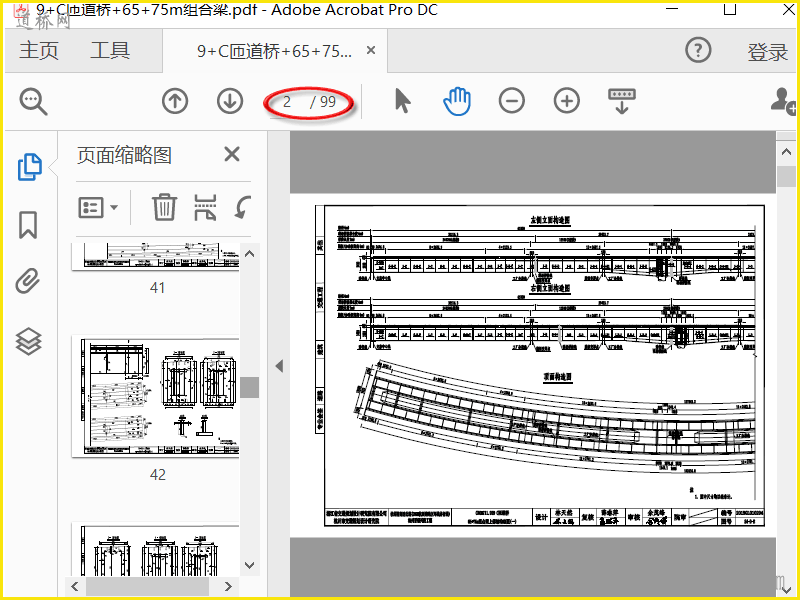Click the current page number field
The height and width of the screenshot is (600, 800).
tap(288, 102)
